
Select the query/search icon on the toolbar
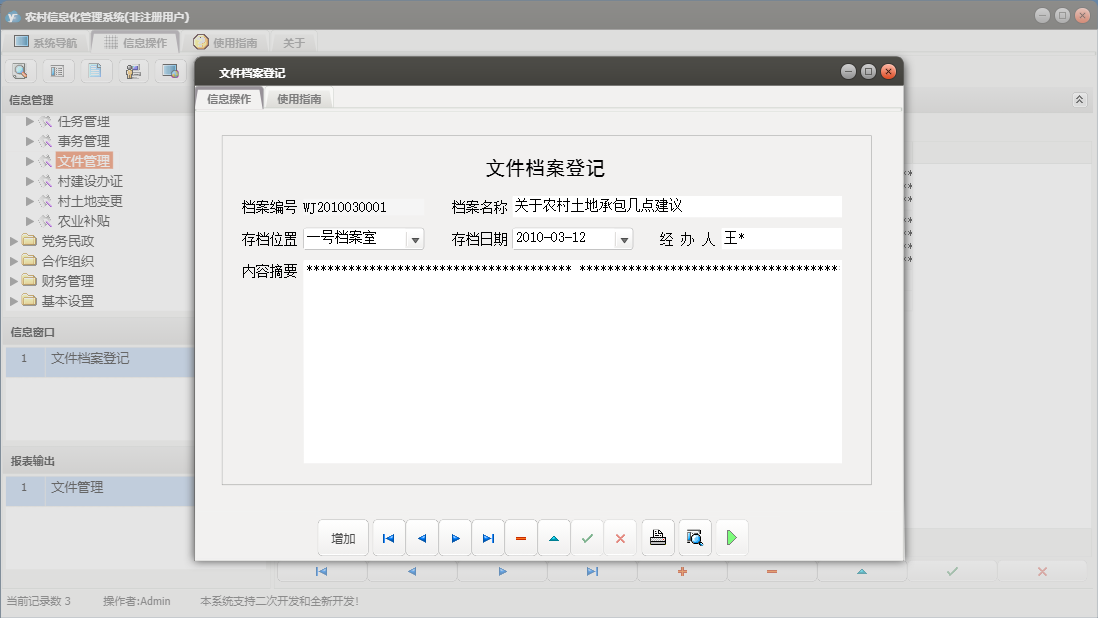tap(20, 70)
